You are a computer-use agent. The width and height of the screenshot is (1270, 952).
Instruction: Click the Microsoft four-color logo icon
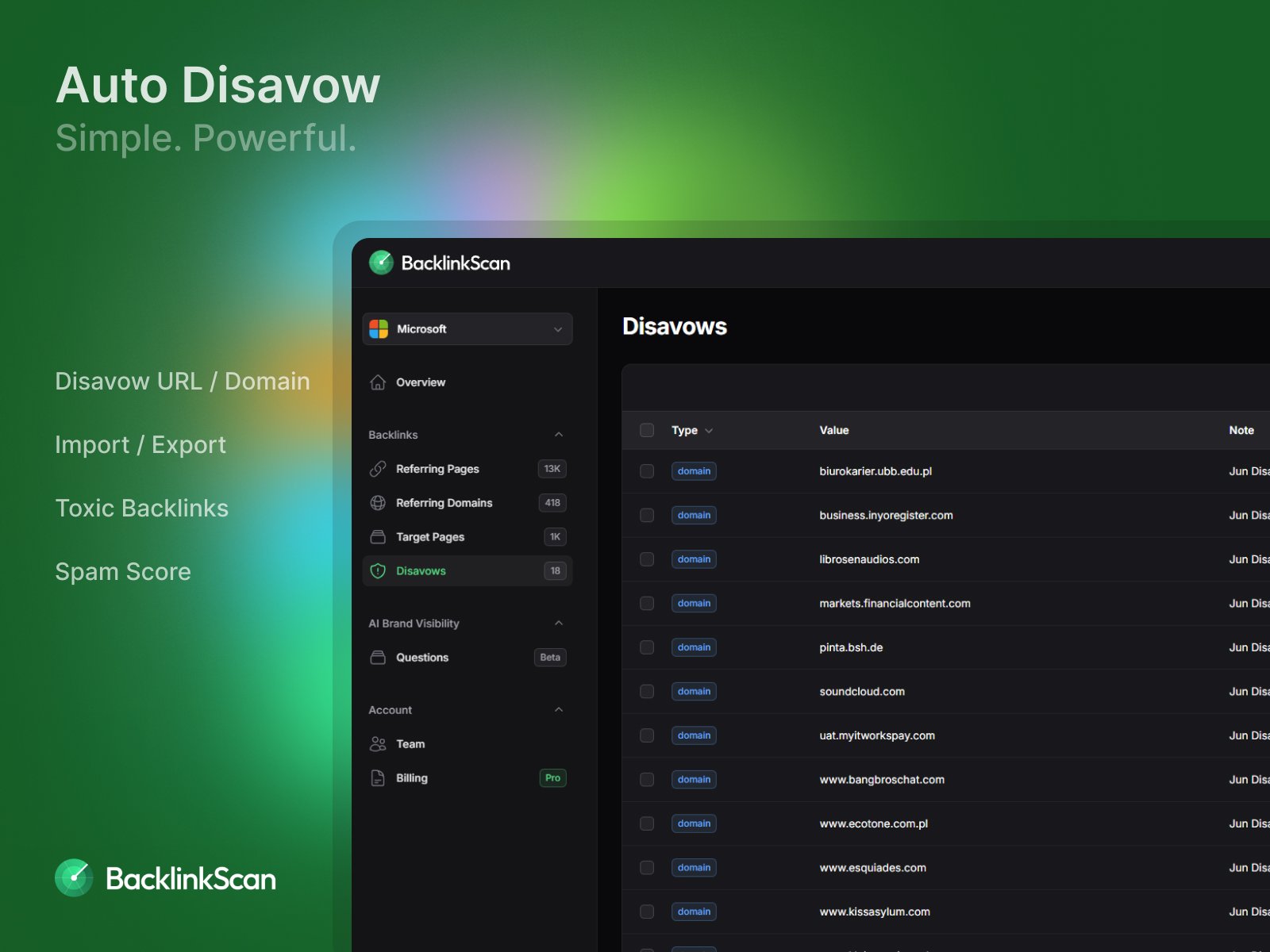click(379, 329)
